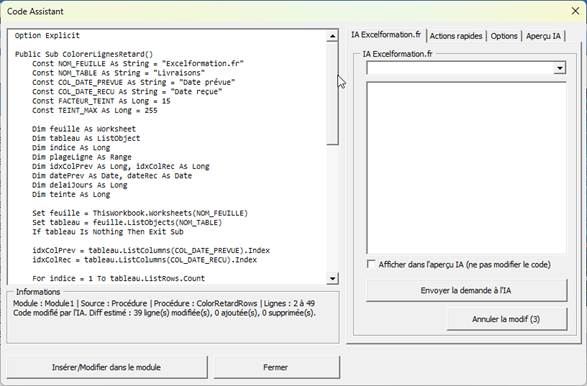The width and height of the screenshot is (587, 386).
Task: Click the 'Const NOM_FEUILLE As String' line
Action: (138, 64)
